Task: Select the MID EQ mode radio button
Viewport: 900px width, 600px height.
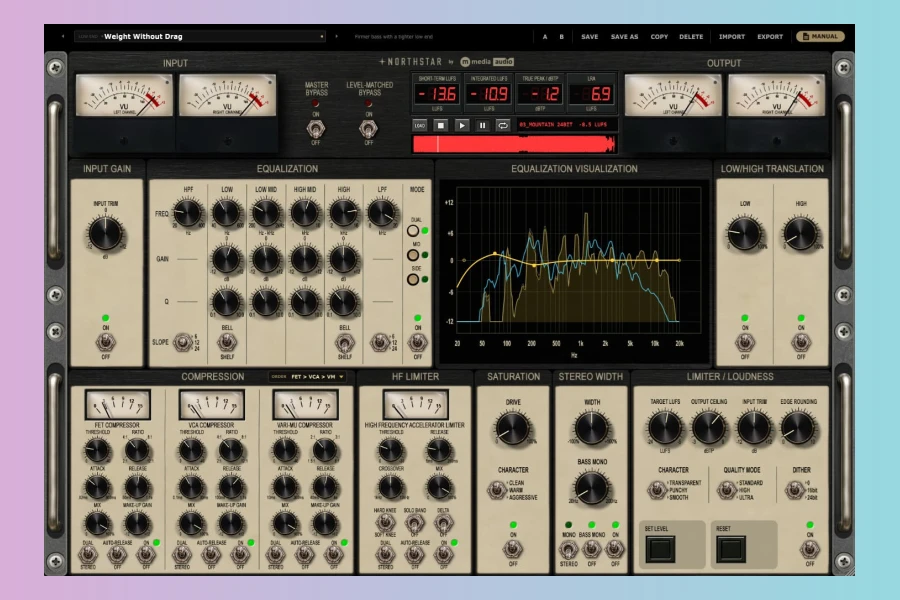Action: (413, 255)
